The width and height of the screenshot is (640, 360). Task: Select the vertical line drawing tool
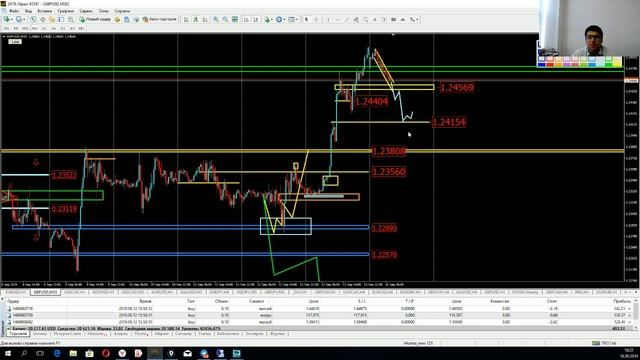click(x=328, y=19)
